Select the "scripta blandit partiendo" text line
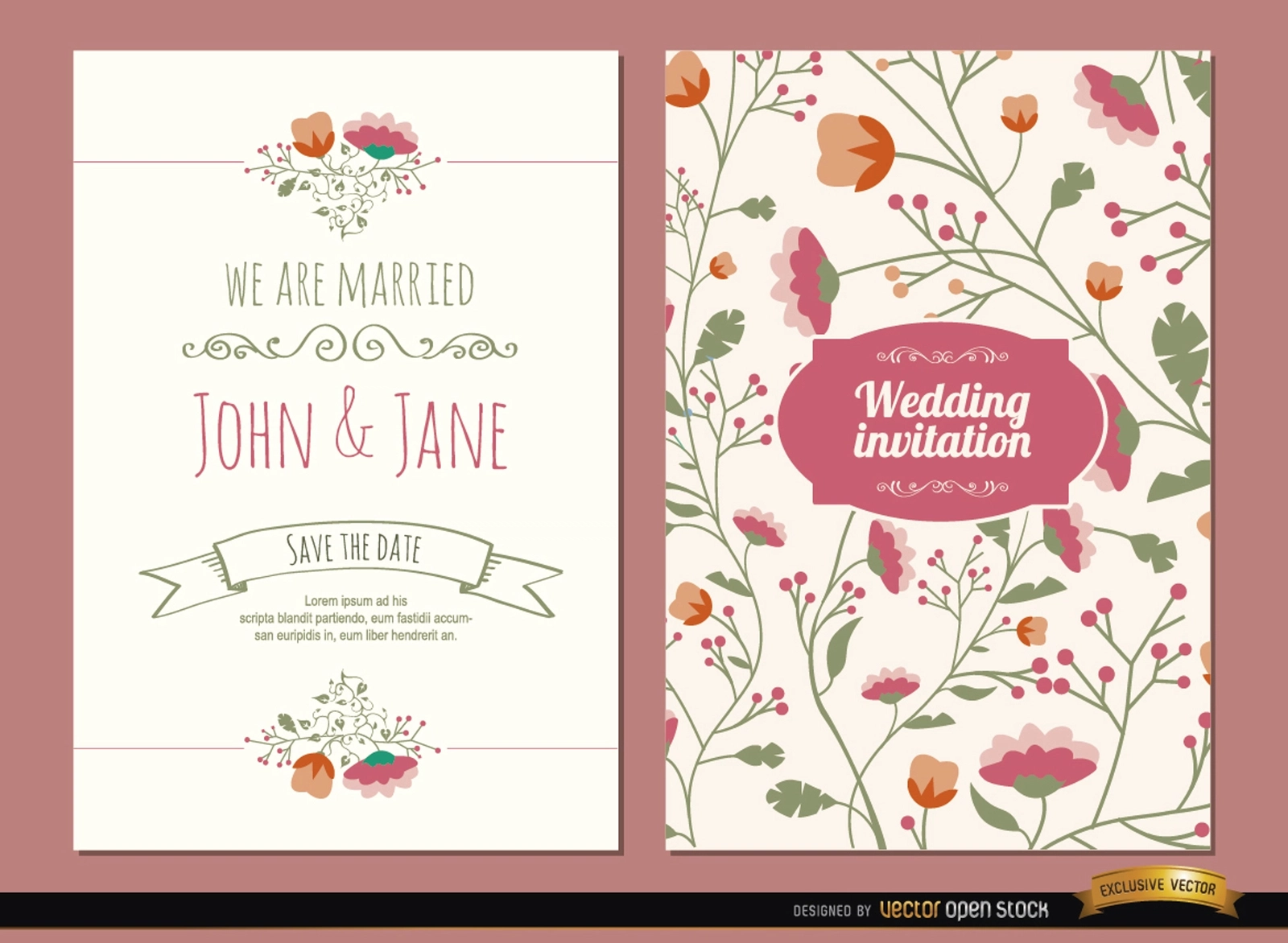The height and width of the screenshot is (943, 1288). tap(356, 618)
